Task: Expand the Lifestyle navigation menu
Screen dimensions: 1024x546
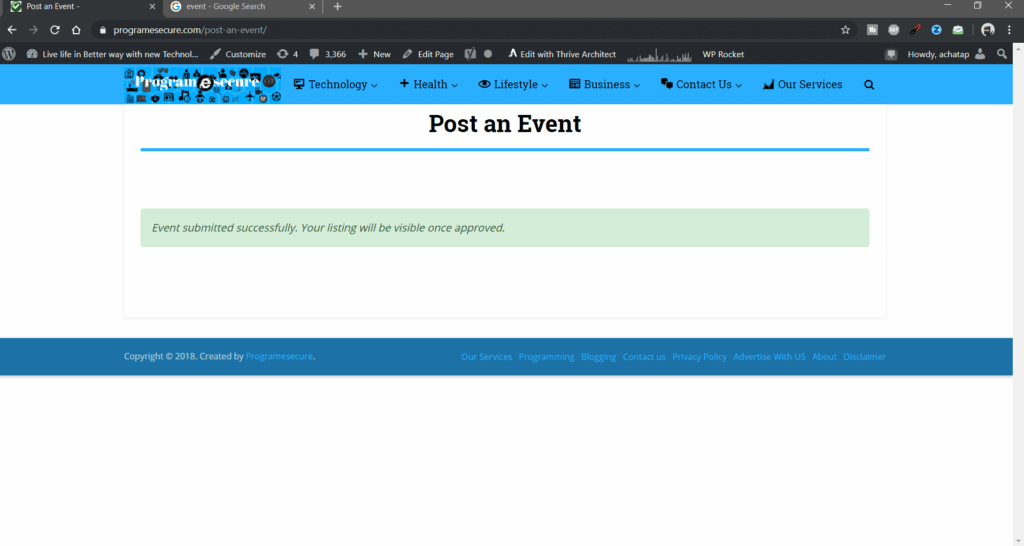Action: tap(513, 84)
